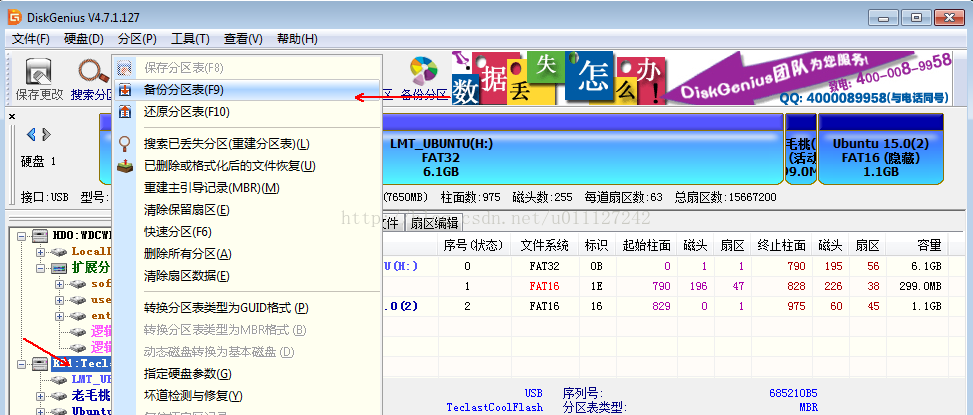Click the drive icon beside use tree node
Image resolution: width=973 pixels, height=415 pixels.
tap(78, 300)
